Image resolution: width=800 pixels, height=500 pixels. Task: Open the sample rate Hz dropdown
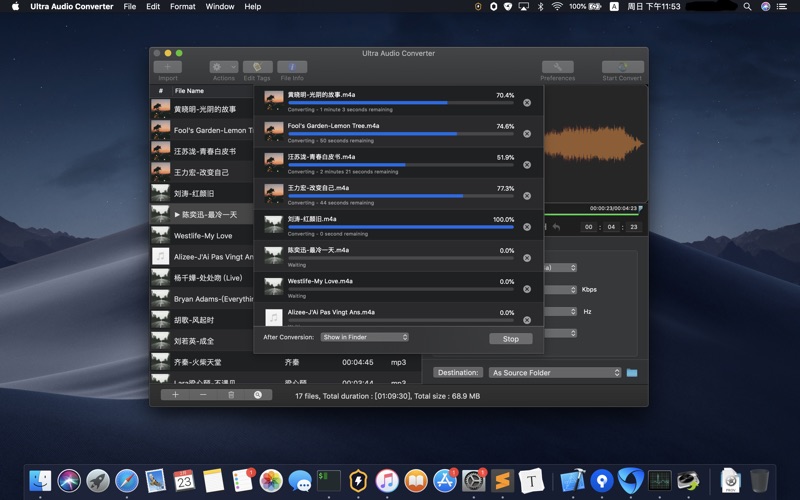pos(560,311)
